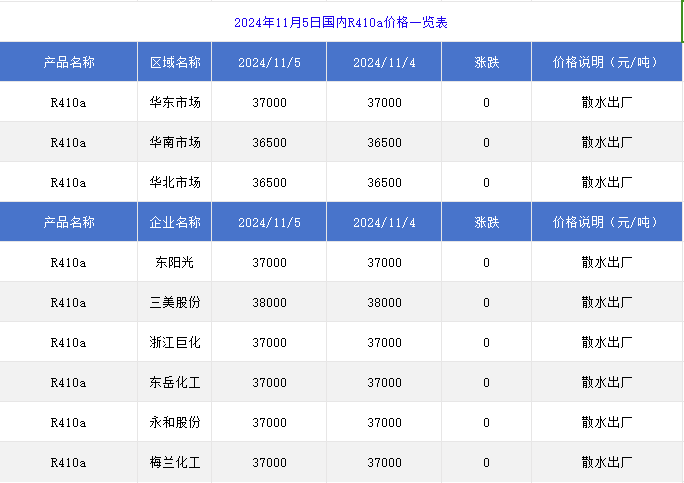Click the 2024/11/4 price for 华东市场

[384, 103]
